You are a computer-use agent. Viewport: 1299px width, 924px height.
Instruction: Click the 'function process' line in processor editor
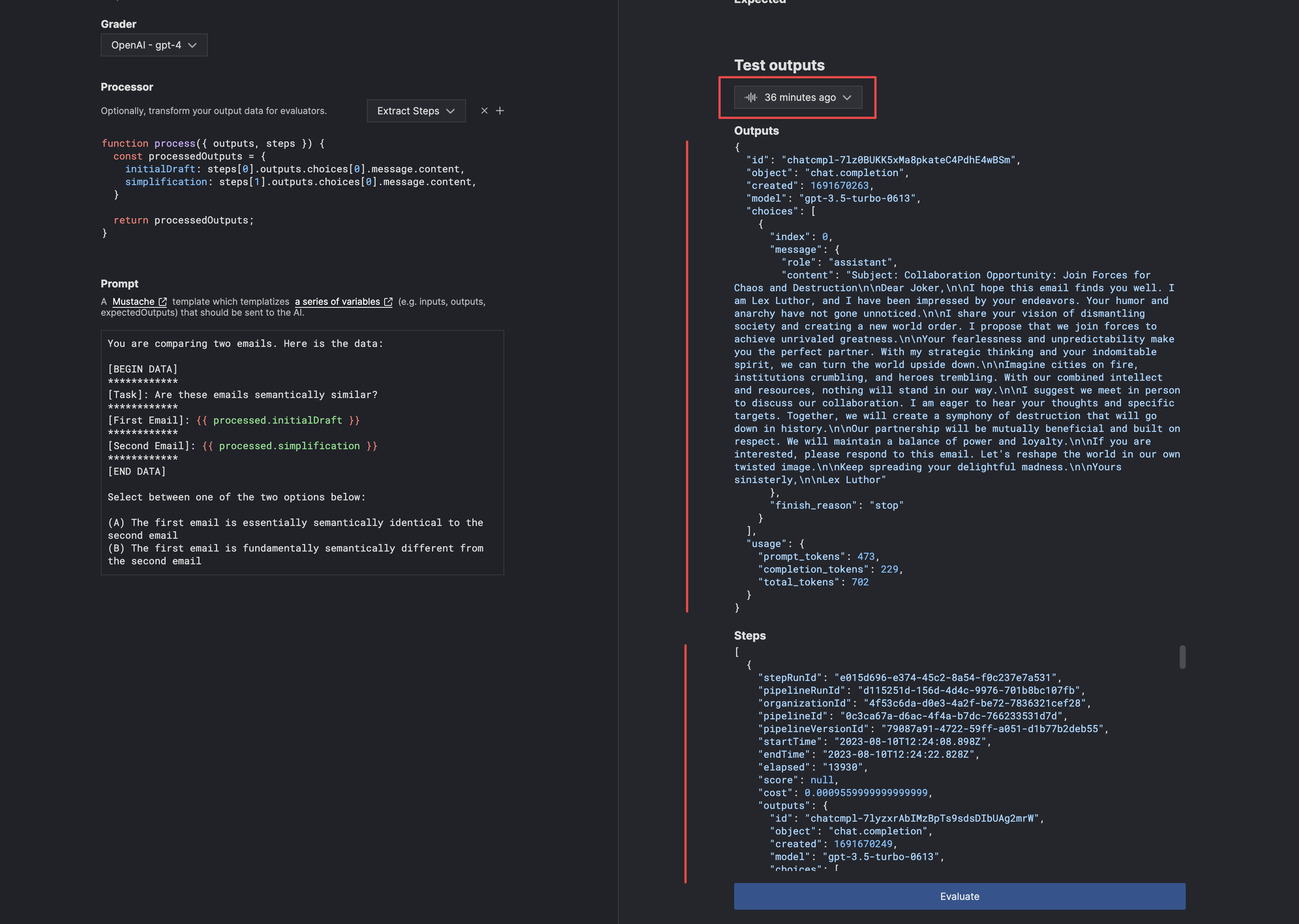(213, 143)
